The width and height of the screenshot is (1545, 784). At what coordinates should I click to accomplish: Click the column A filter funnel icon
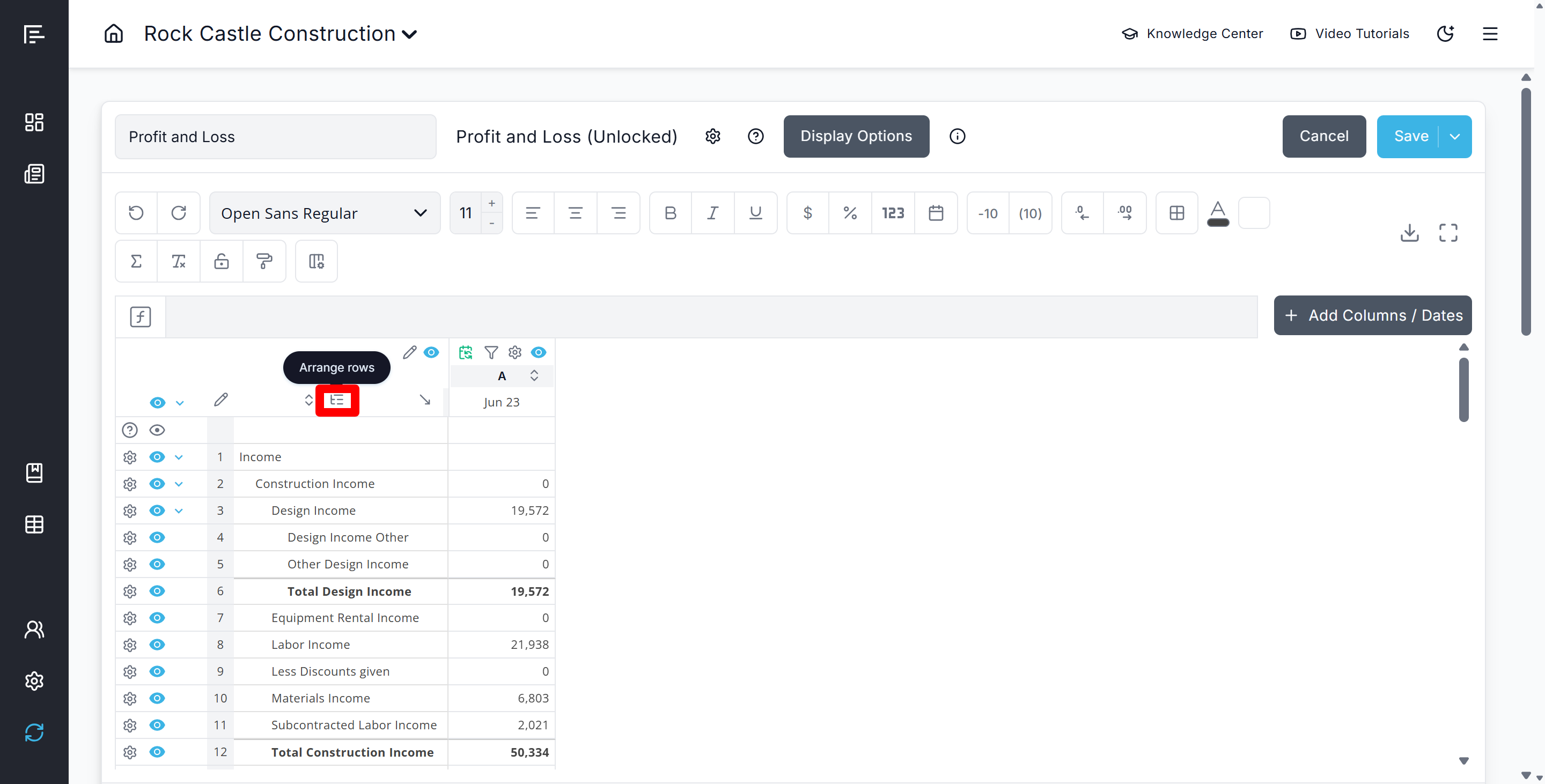pyautogui.click(x=491, y=352)
